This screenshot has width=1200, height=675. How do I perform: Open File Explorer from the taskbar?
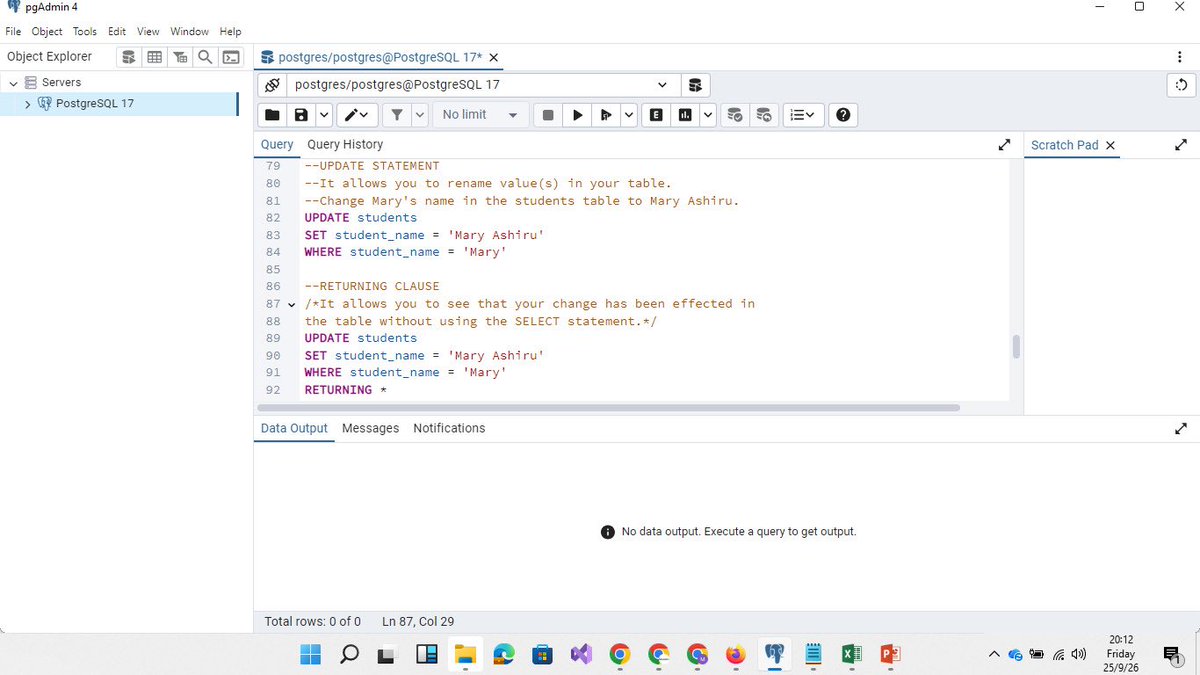click(x=464, y=655)
